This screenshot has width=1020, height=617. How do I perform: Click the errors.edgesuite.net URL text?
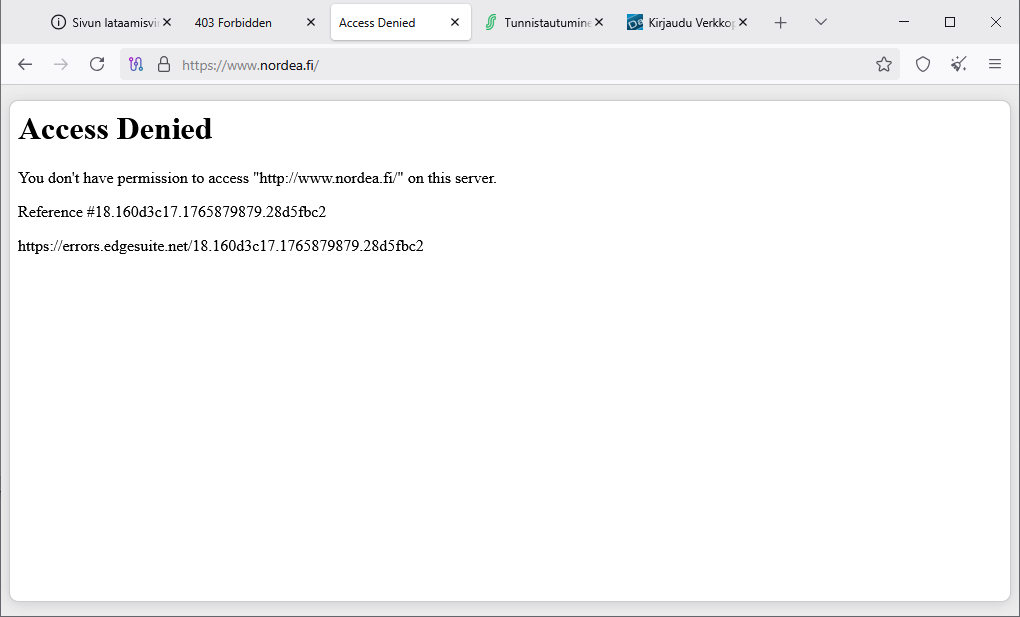(221, 246)
